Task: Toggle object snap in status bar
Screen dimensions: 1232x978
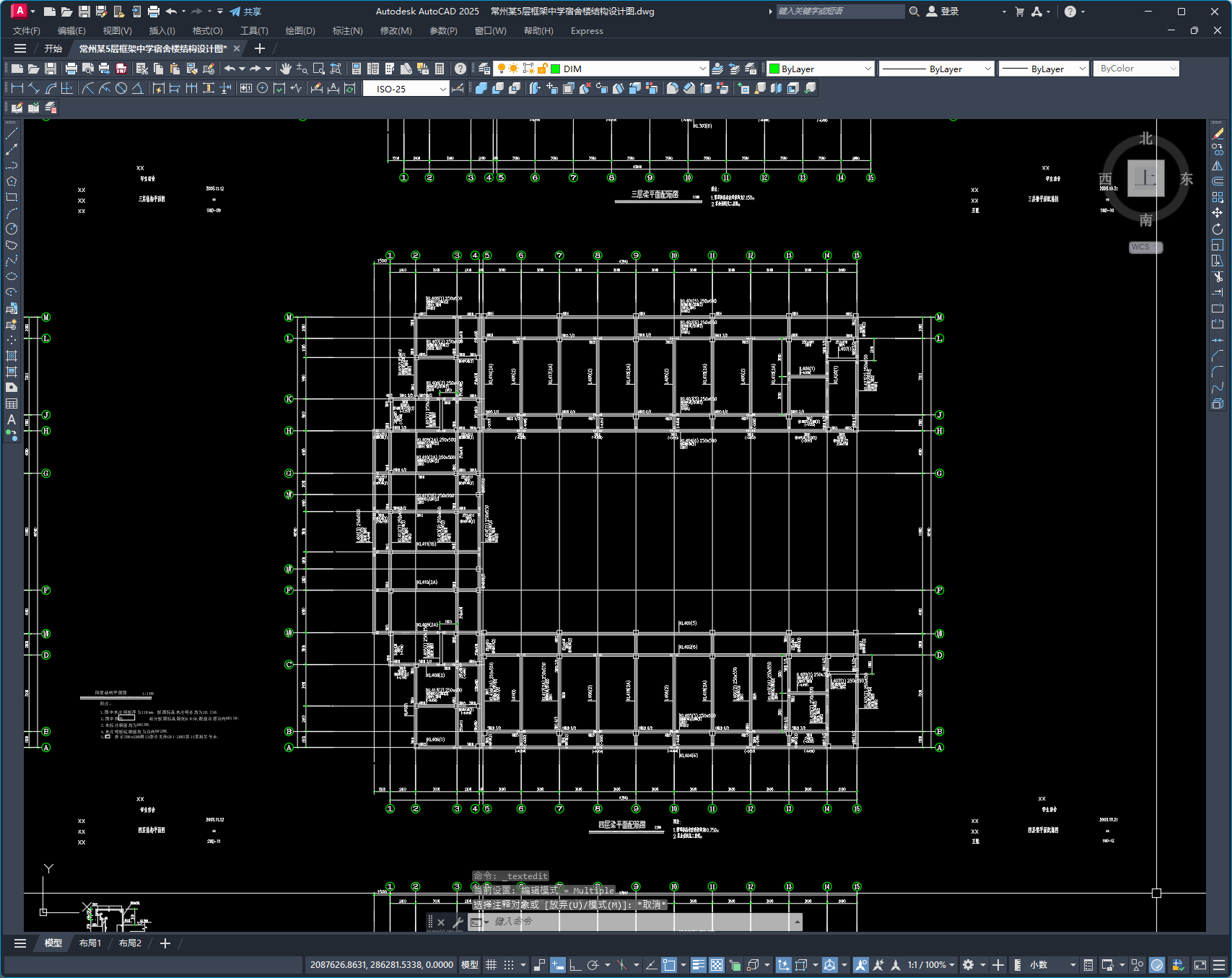Action: coord(670,965)
